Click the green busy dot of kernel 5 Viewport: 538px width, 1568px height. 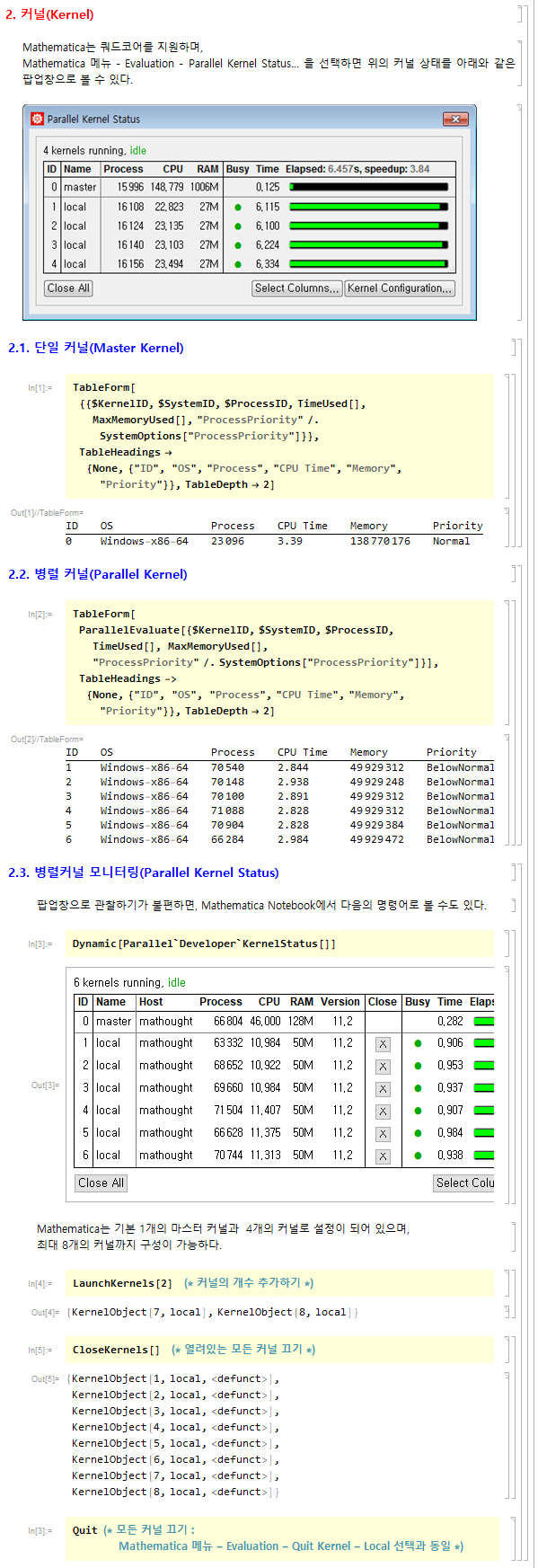[418, 1133]
